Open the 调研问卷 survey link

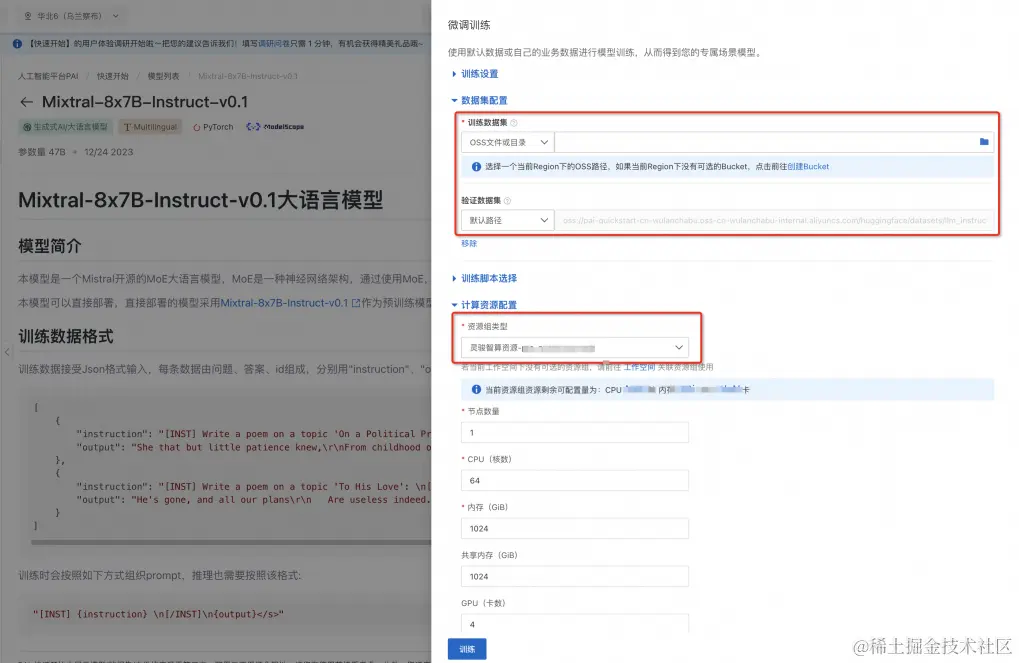click(x=274, y=44)
